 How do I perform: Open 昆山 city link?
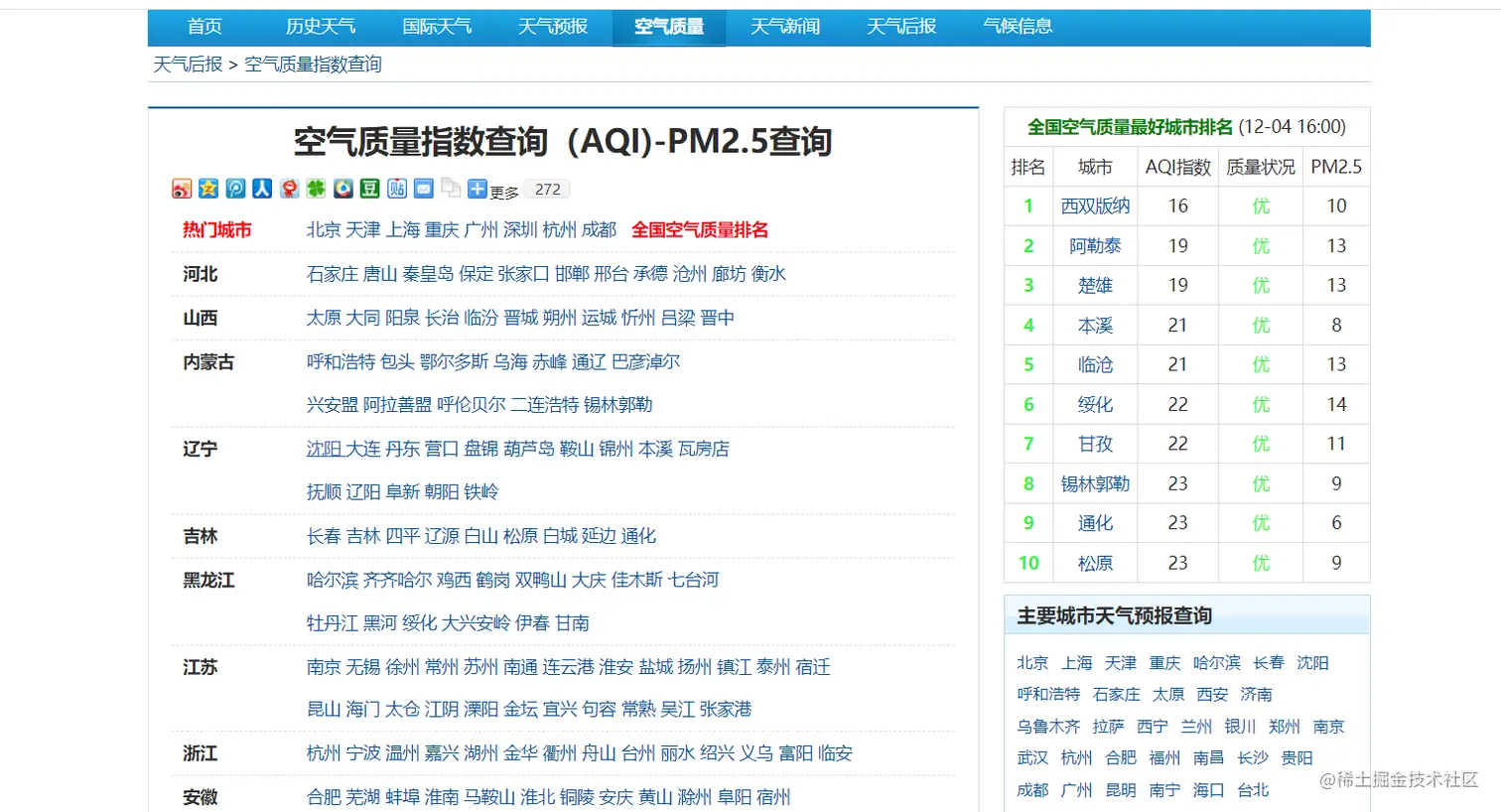324,710
